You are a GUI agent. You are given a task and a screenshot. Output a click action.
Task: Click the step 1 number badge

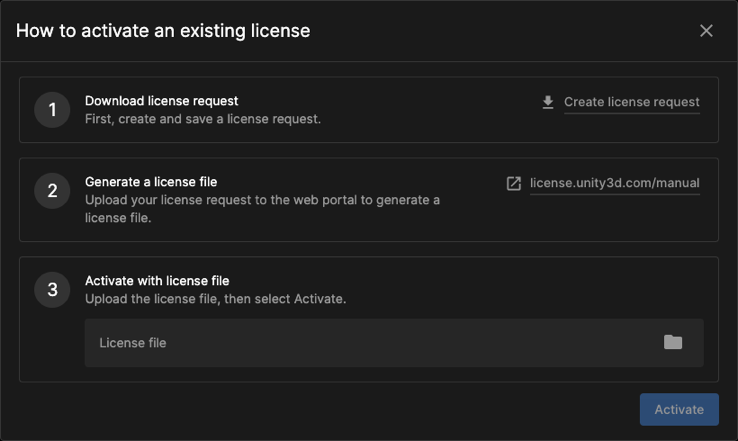click(x=52, y=110)
